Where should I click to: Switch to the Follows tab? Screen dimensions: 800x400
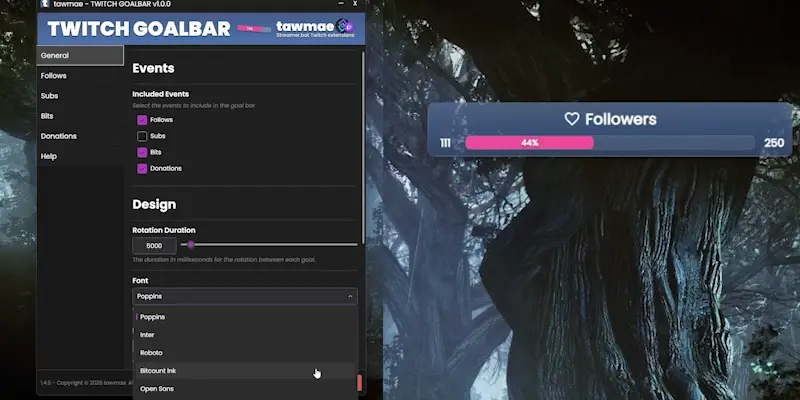pos(80,76)
